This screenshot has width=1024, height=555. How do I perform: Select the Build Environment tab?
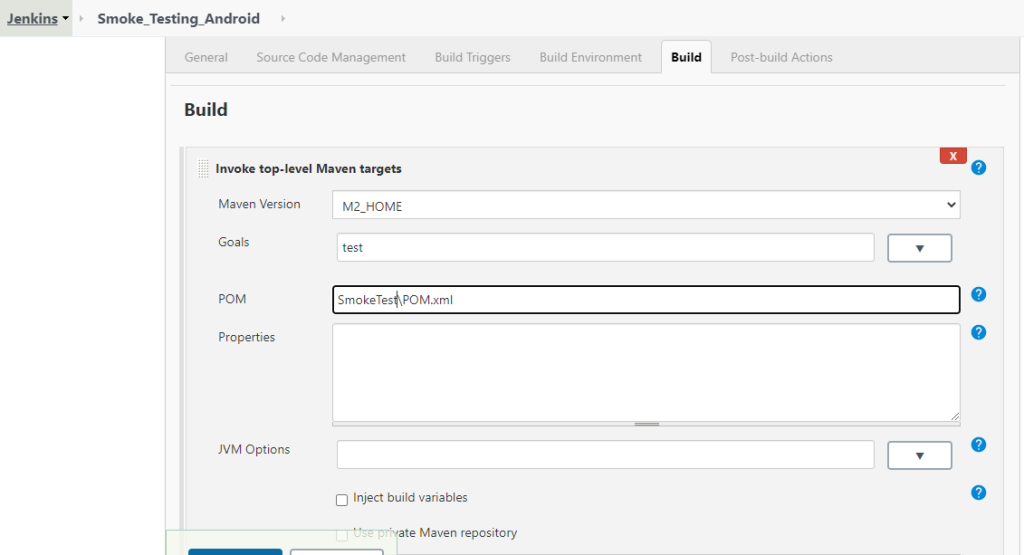[590, 57]
